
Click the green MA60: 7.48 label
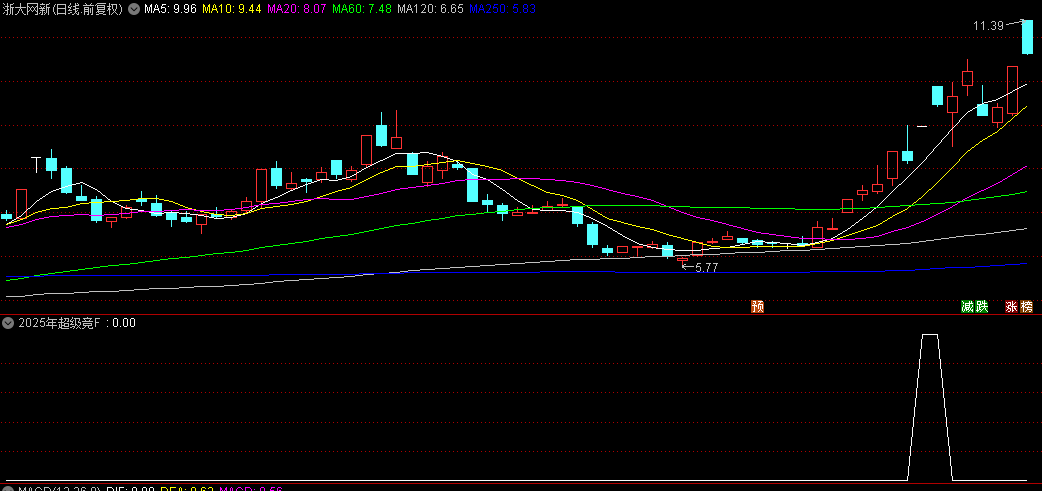coord(361,9)
